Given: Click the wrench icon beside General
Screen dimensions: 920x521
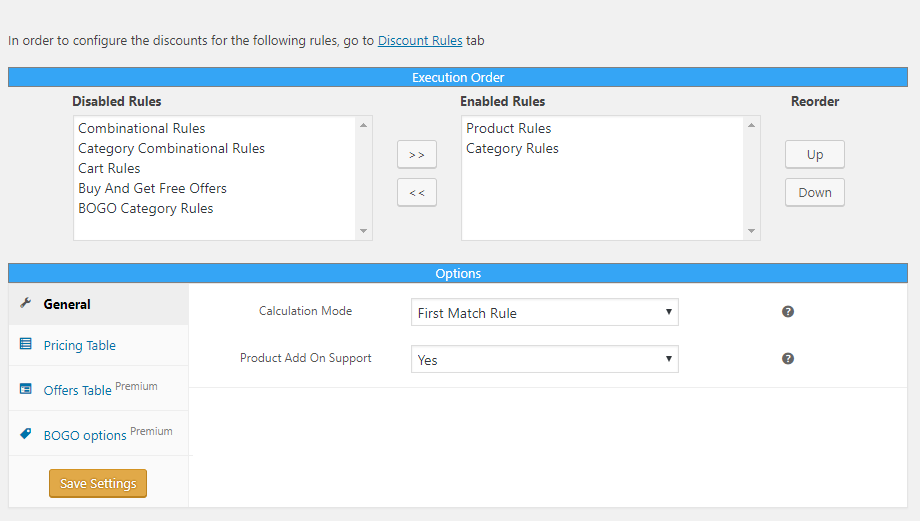Looking at the screenshot, I should pyautogui.click(x=26, y=303).
